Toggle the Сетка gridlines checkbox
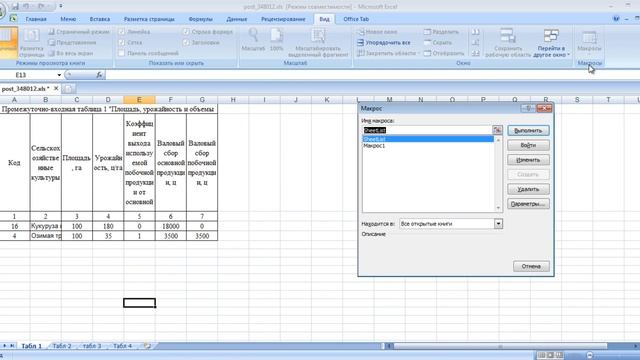The width and height of the screenshot is (640, 360). click(x=122, y=42)
